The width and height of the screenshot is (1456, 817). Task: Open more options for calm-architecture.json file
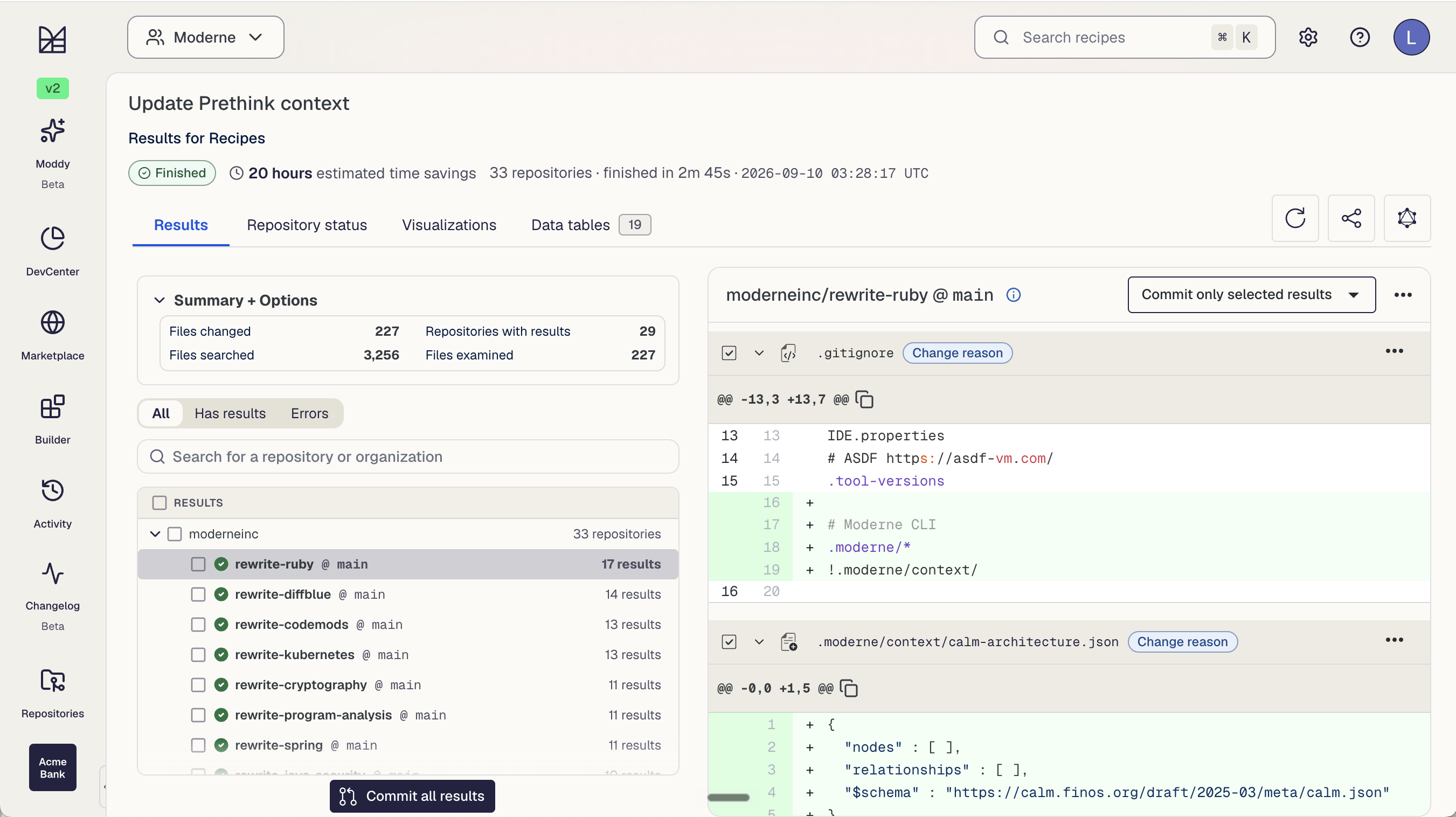(1394, 641)
